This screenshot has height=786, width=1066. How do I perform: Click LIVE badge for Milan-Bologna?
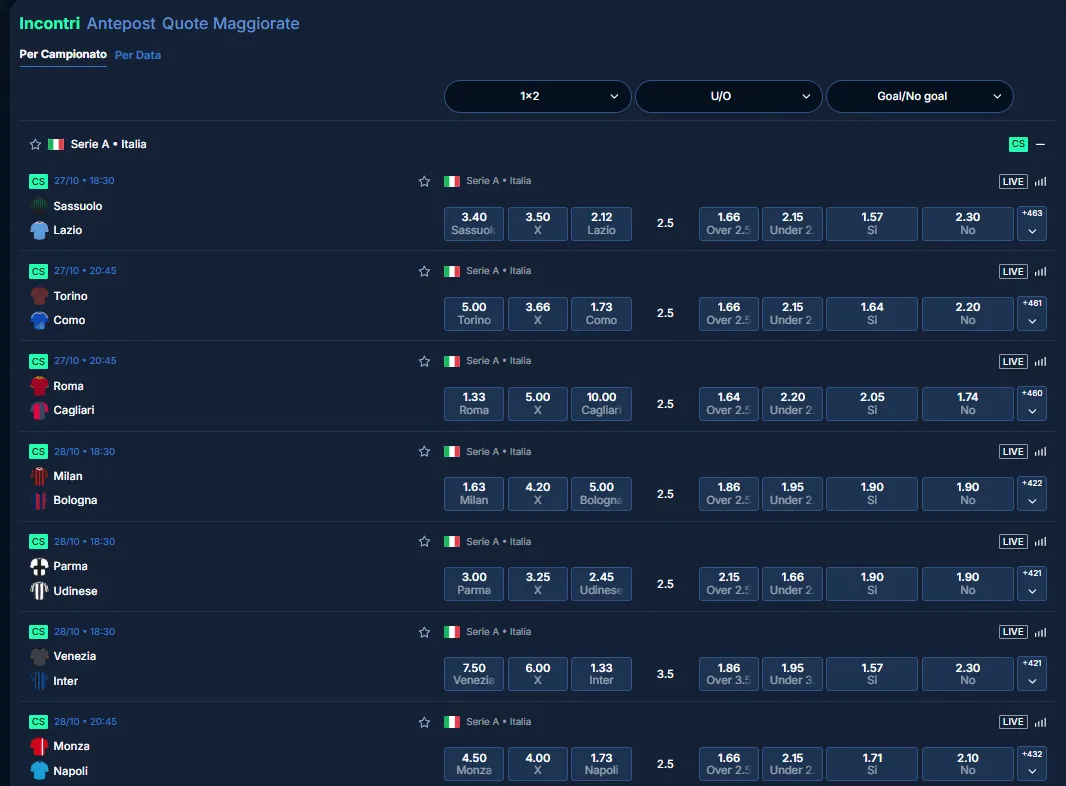[1013, 451]
